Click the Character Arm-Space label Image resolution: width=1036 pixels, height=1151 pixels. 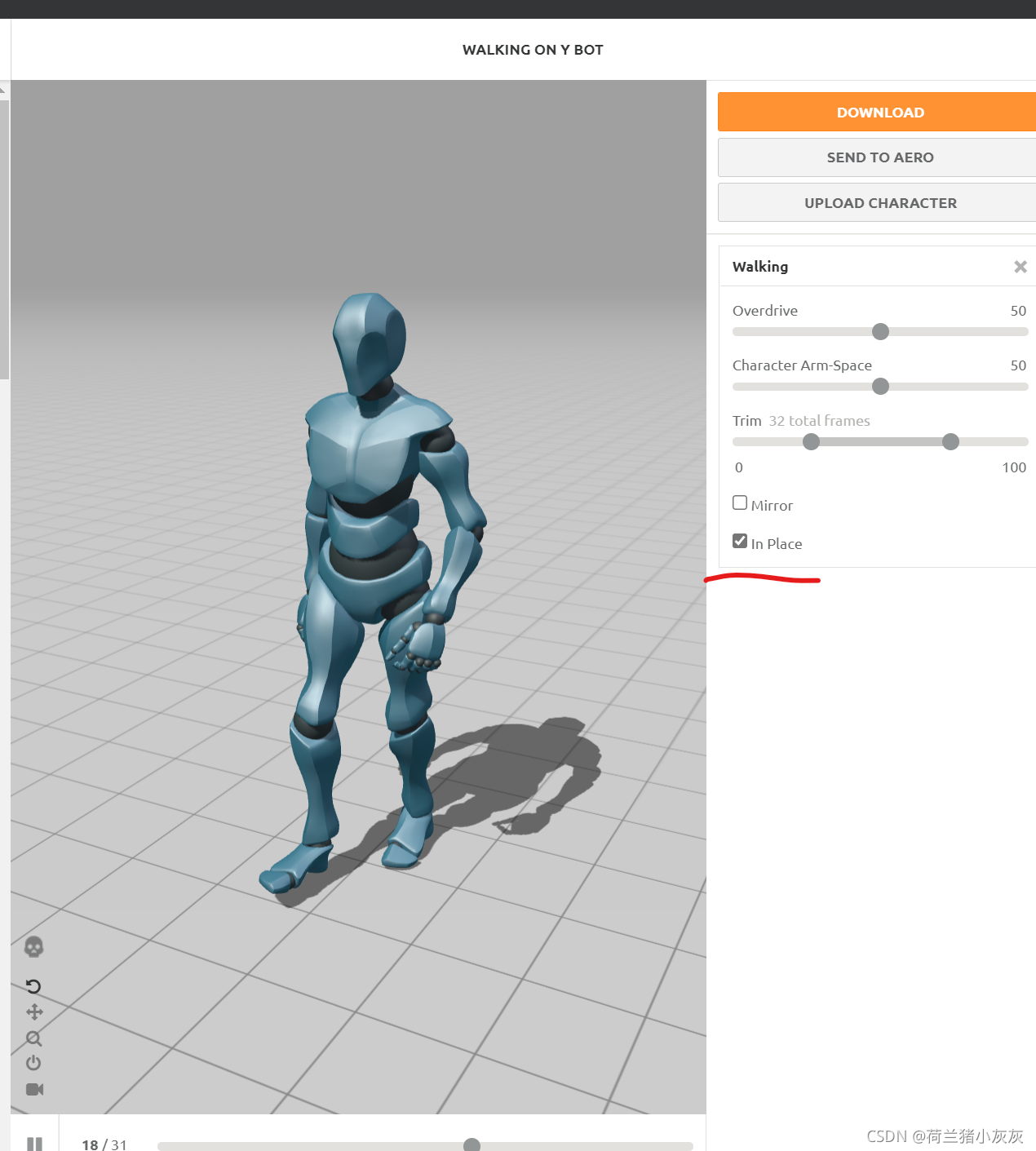click(x=802, y=365)
